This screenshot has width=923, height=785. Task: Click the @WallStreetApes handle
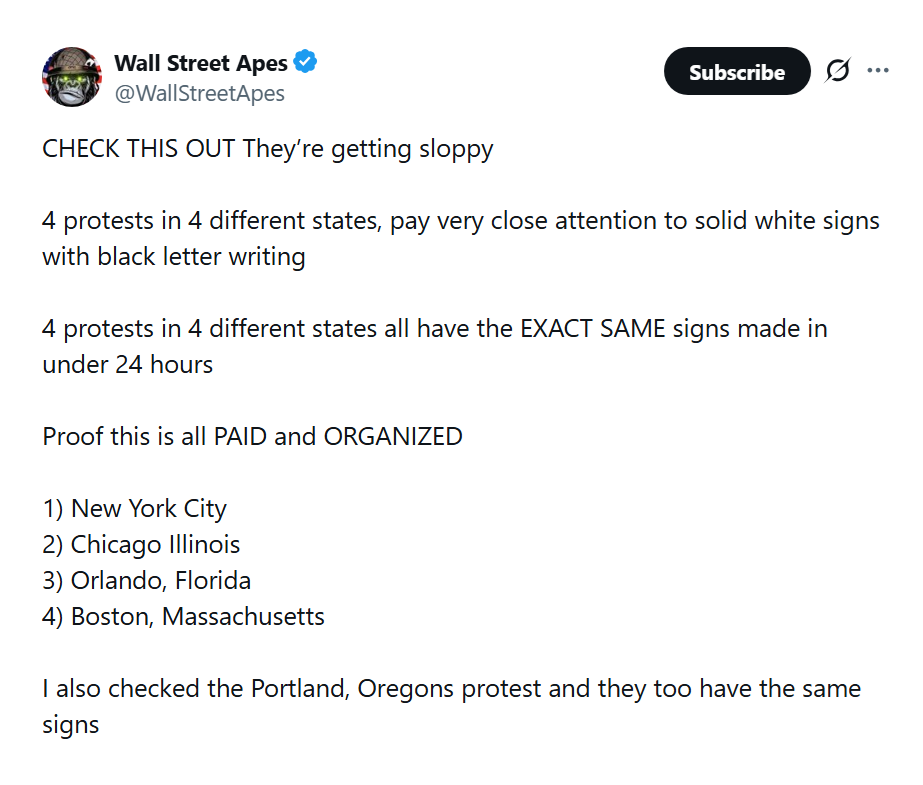(x=200, y=93)
